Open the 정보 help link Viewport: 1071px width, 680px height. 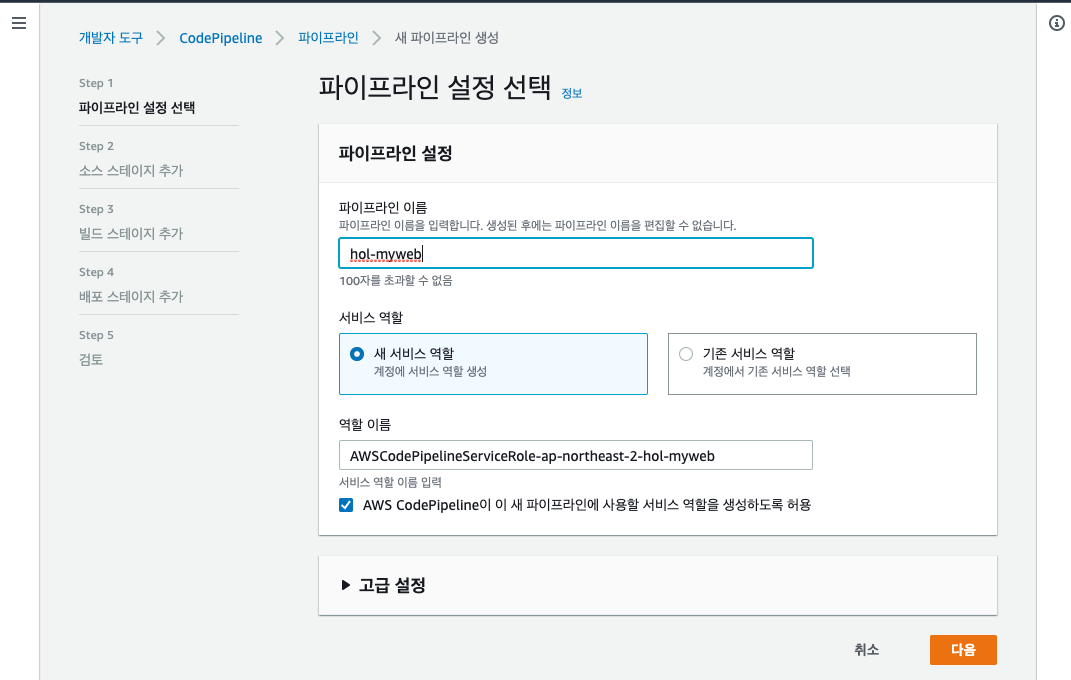pos(572,94)
